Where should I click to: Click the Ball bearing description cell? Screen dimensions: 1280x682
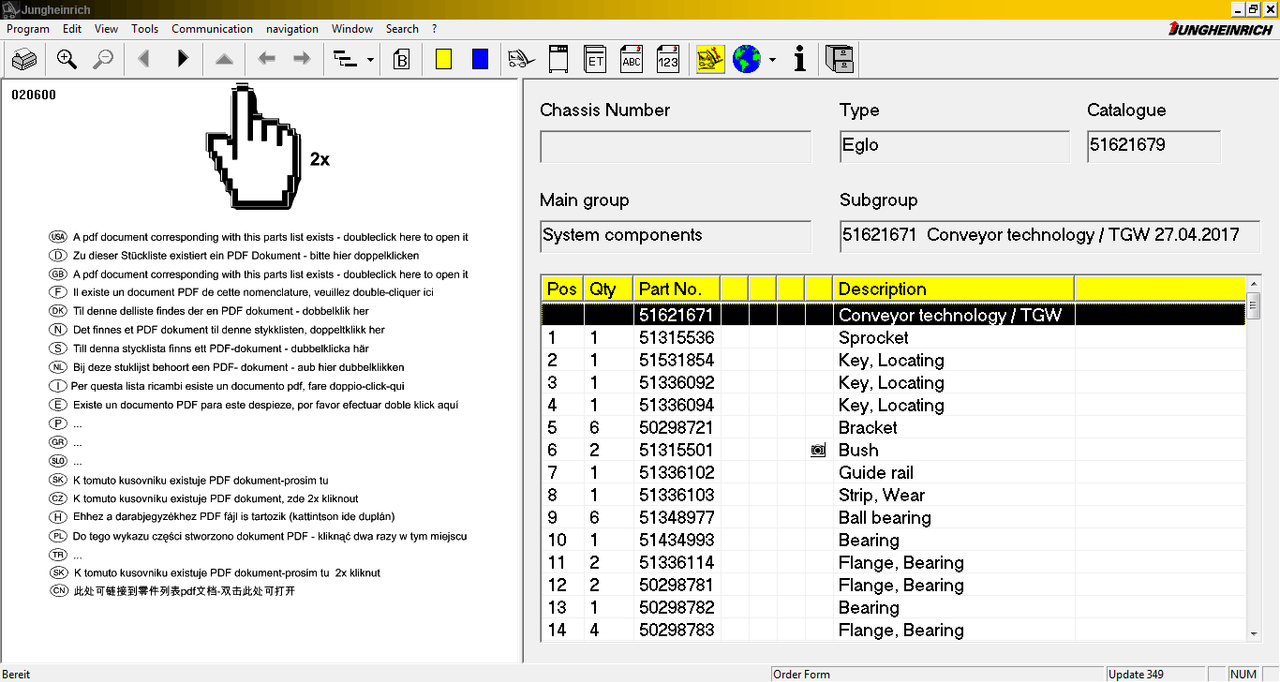[x=954, y=518]
